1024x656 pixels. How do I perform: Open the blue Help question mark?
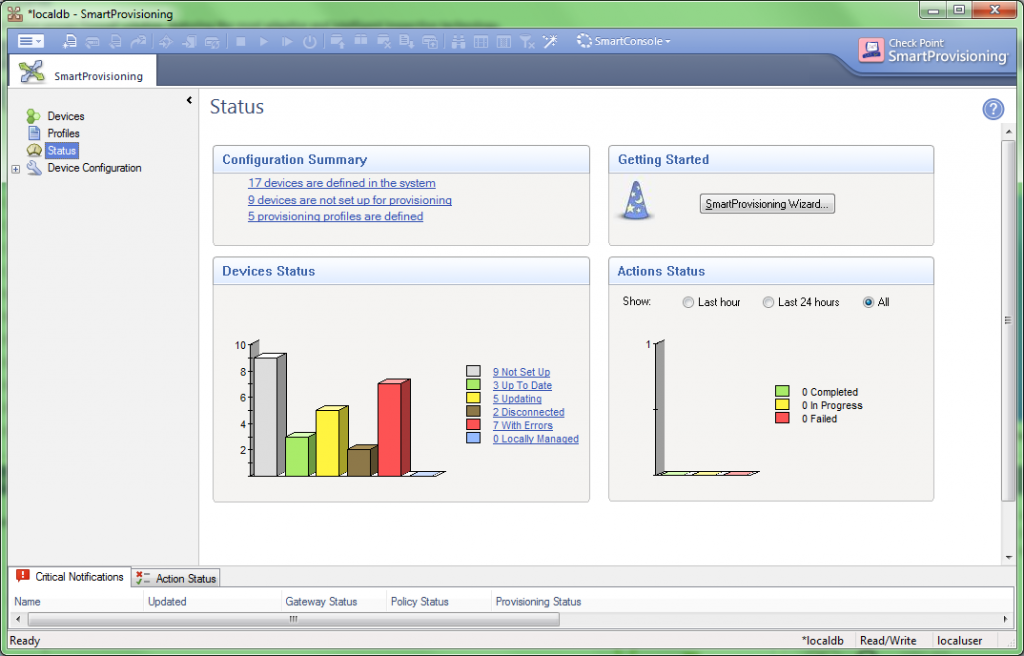coord(993,109)
